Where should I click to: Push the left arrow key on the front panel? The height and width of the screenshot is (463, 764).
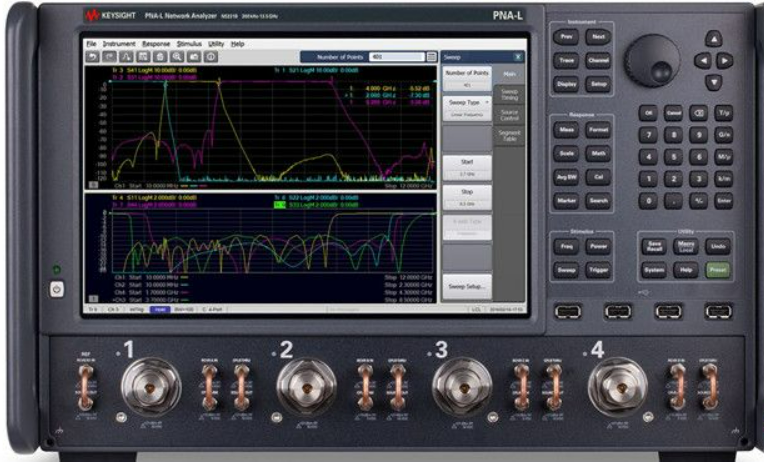[702, 60]
